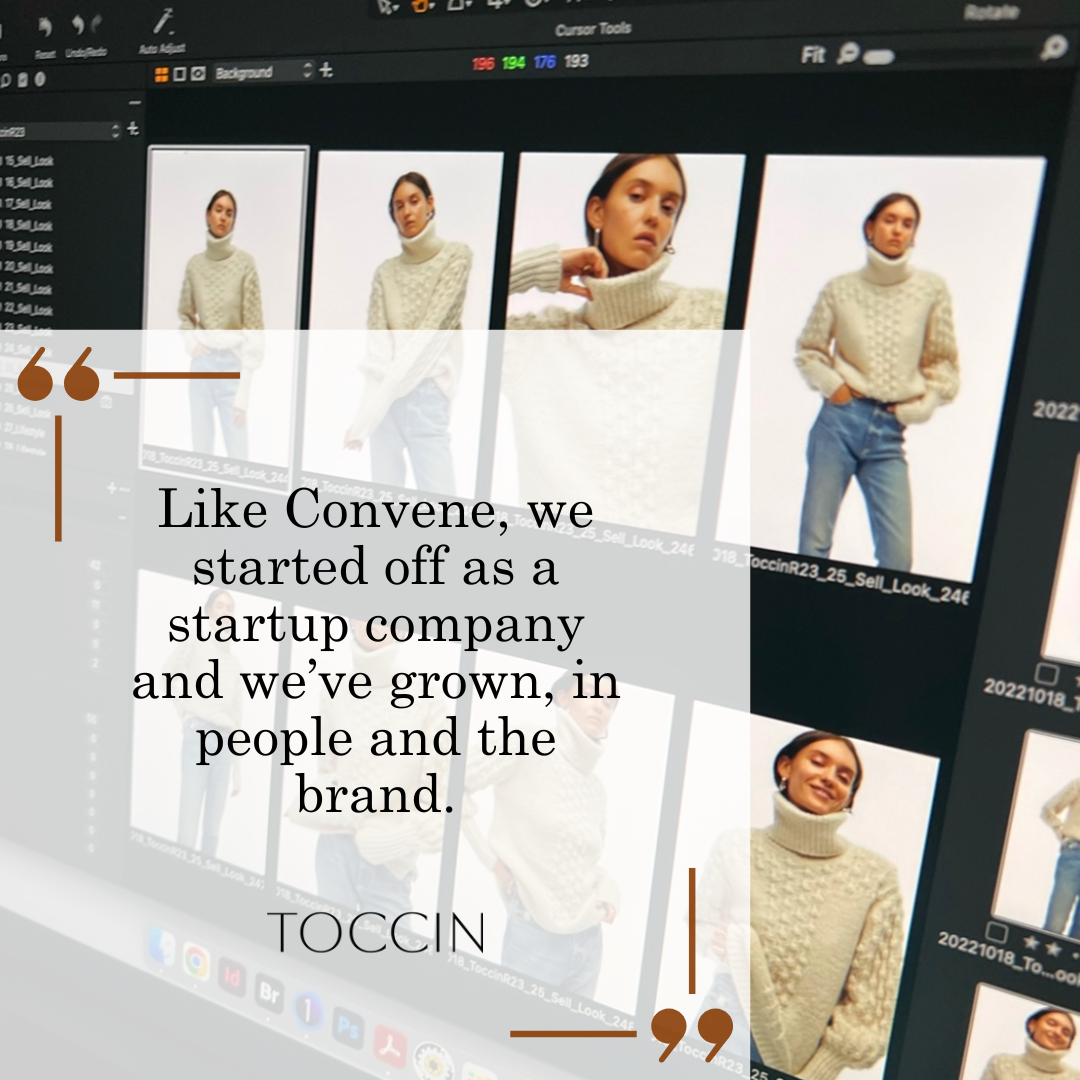Switch to the single image view icon
The height and width of the screenshot is (1080, 1080).
pyautogui.click(x=179, y=74)
